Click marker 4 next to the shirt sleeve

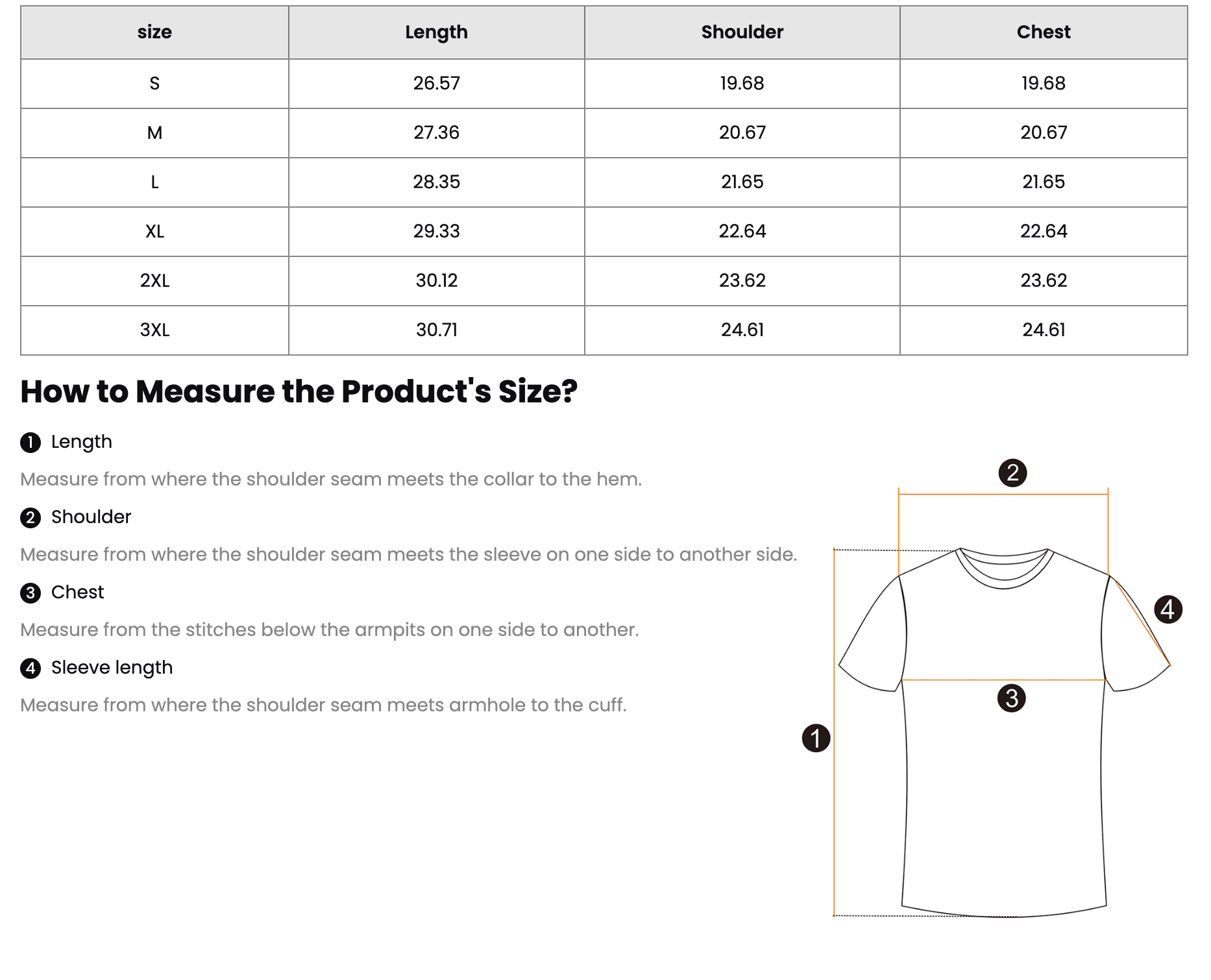coord(1168,609)
